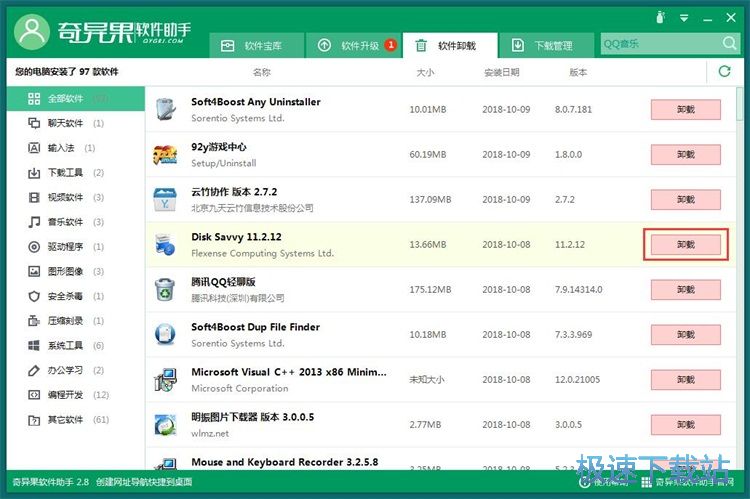Select 图形图像 category
Screen dimensions: 750x499
pyautogui.click(x=76, y=272)
